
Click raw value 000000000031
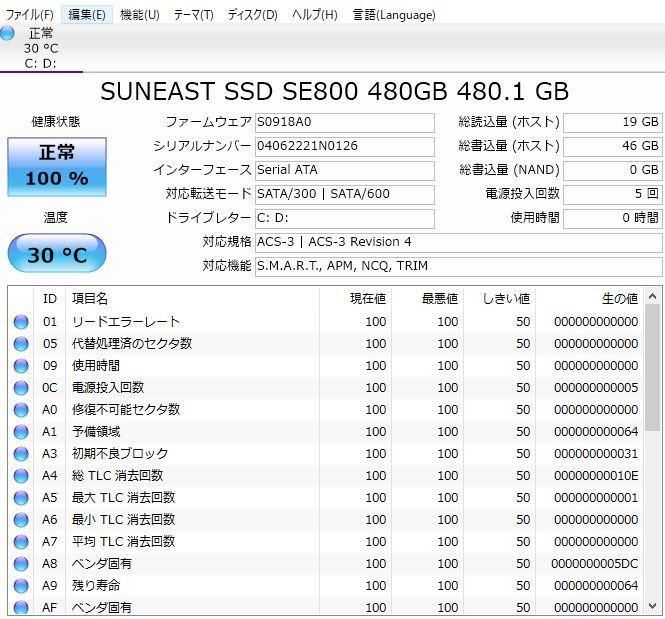point(596,454)
